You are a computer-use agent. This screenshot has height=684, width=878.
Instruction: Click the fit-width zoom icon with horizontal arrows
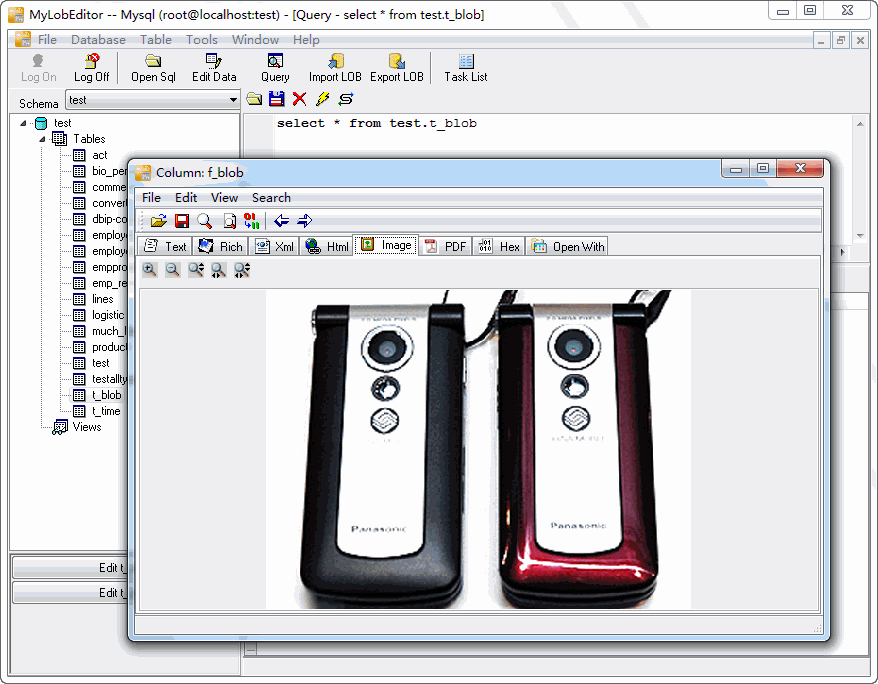pyautogui.click(x=218, y=270)
